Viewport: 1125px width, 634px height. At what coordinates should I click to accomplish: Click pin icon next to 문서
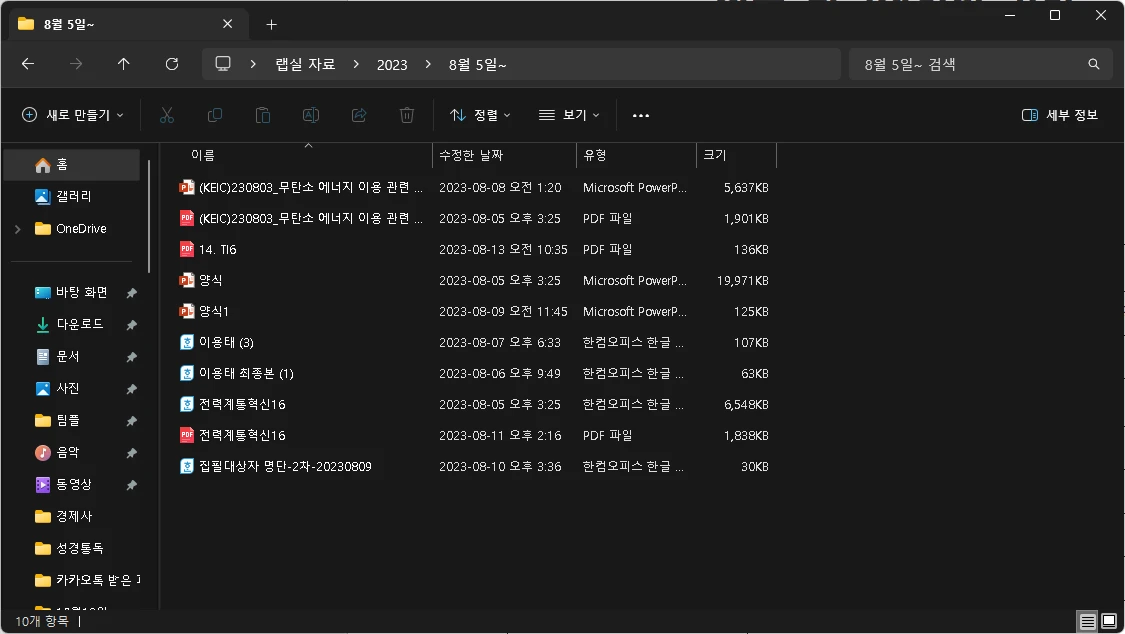pos(131,357)
